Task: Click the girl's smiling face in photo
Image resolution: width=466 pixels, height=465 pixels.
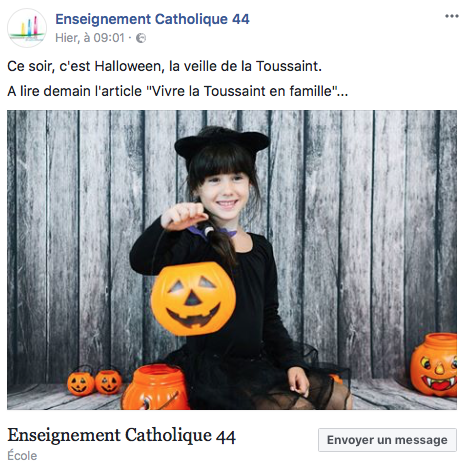Action: [222, 193]
